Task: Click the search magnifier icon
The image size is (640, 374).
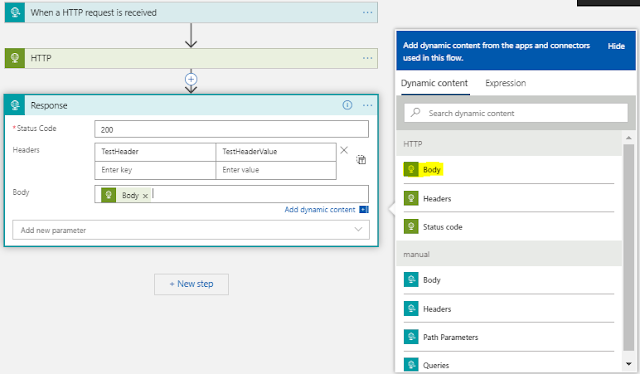Action: [x=416, y=112]
